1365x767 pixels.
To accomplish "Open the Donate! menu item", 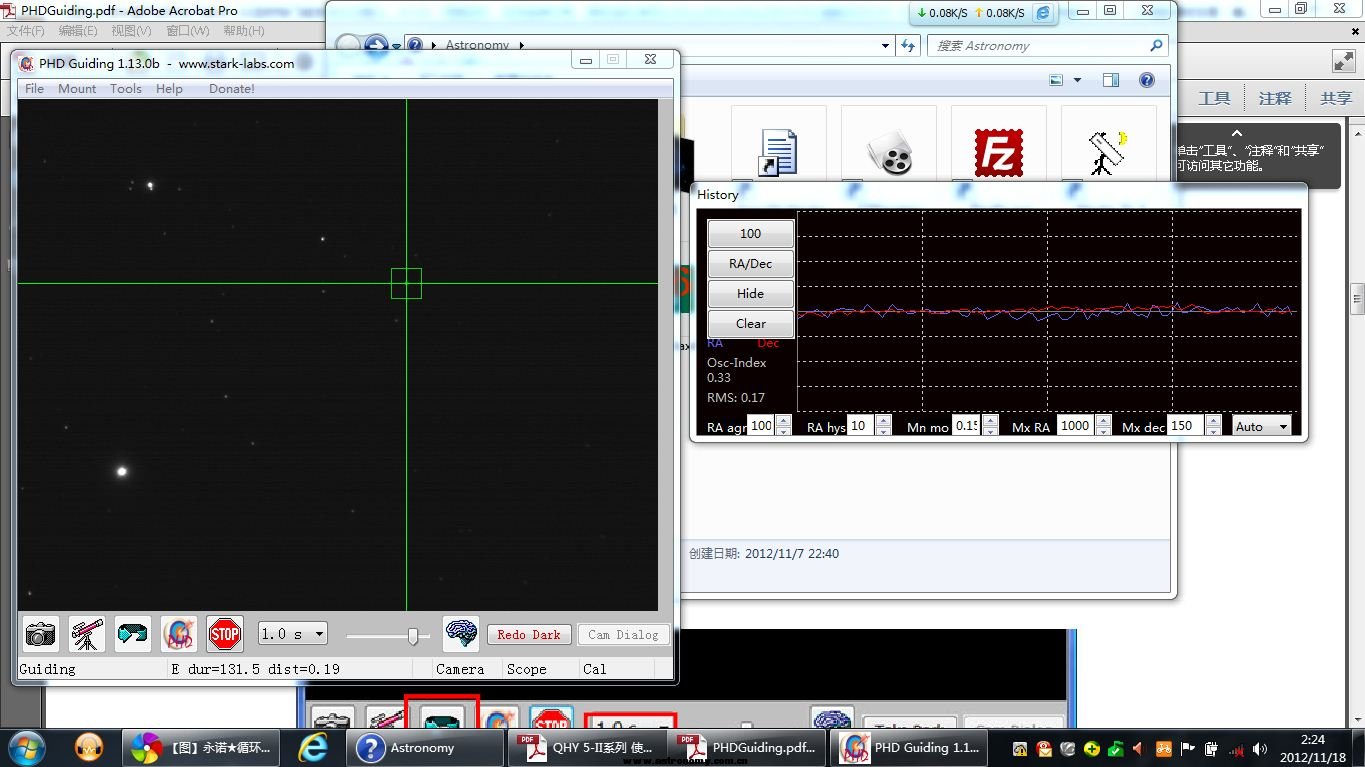I will click(232, 88).
